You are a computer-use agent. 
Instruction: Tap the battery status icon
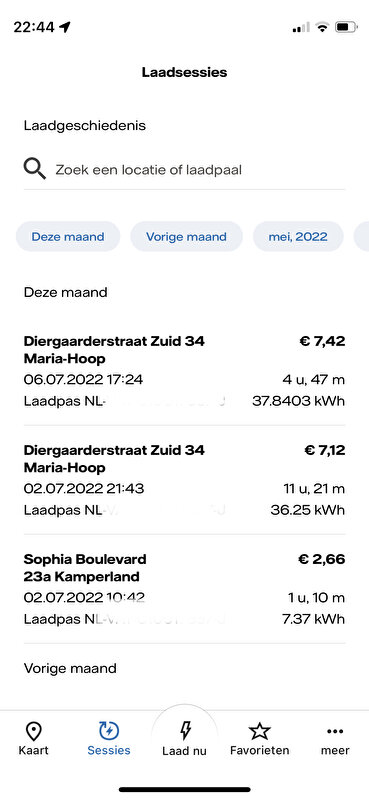(346, 27)
